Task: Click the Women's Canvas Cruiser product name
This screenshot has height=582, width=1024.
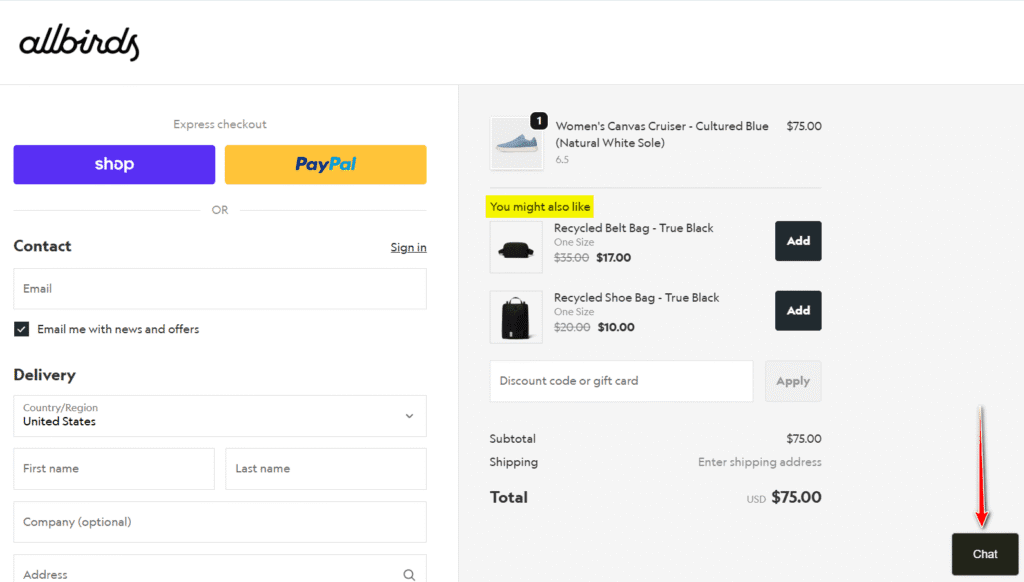Action: [x=662, y=135]
